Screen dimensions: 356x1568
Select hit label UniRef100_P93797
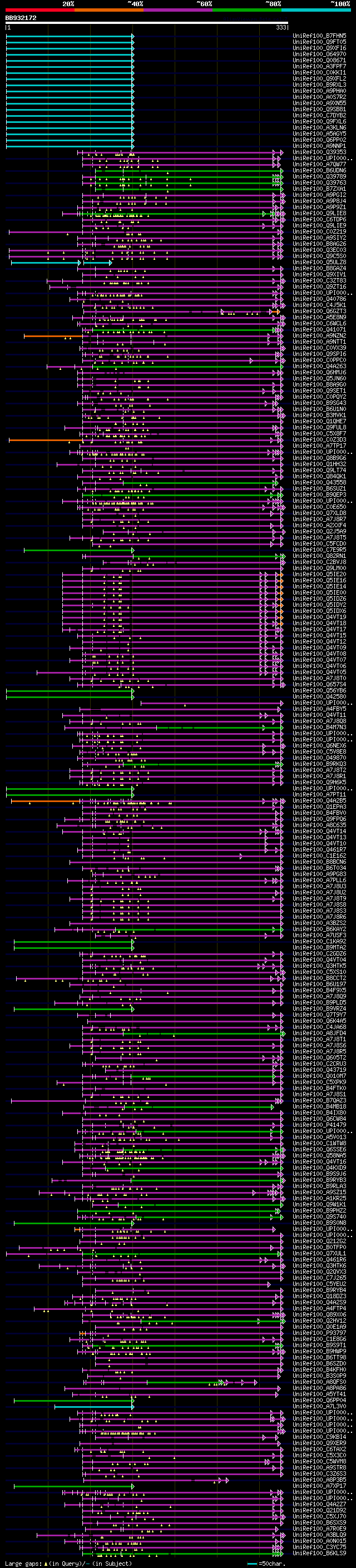319,1332
